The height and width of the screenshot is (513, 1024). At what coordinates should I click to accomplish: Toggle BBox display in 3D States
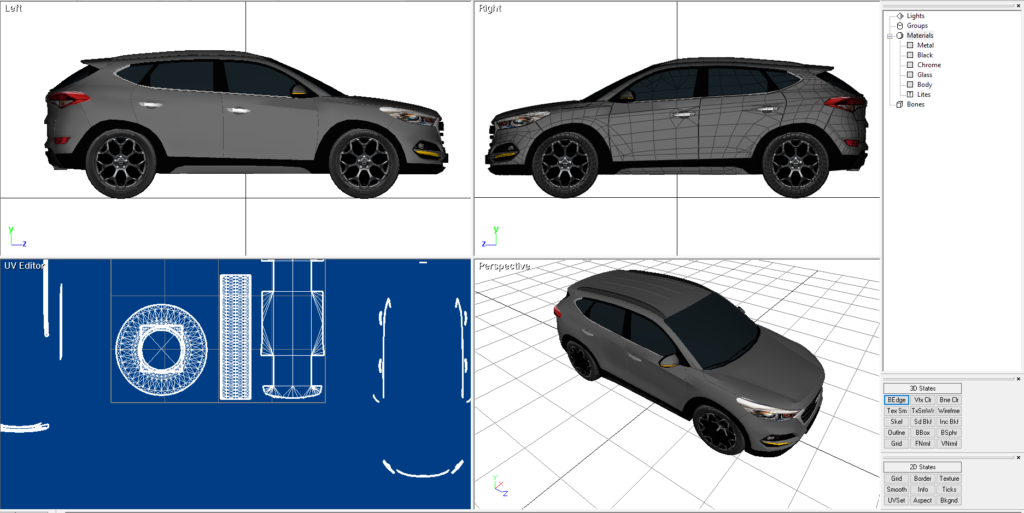(922, 433)
